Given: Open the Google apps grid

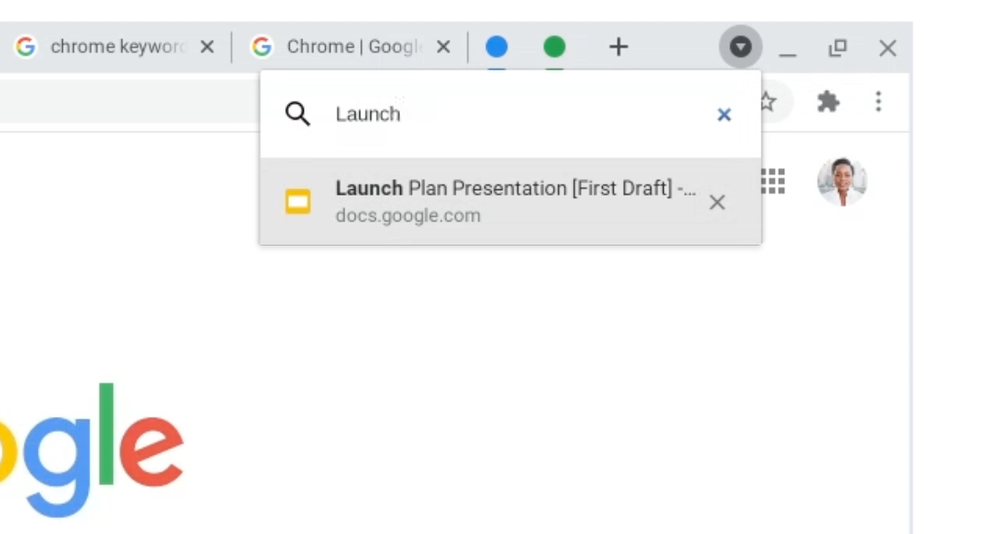Looking at the screenshot, I should pyautogui.click(x=773, y=181).
